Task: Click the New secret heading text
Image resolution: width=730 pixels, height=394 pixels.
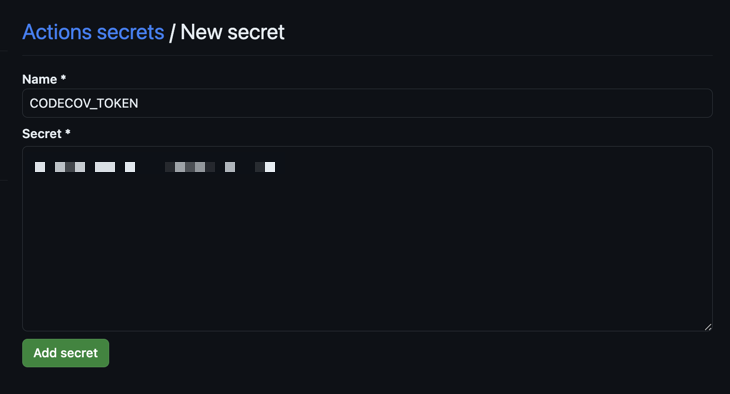Action: [x=232, y=32]
